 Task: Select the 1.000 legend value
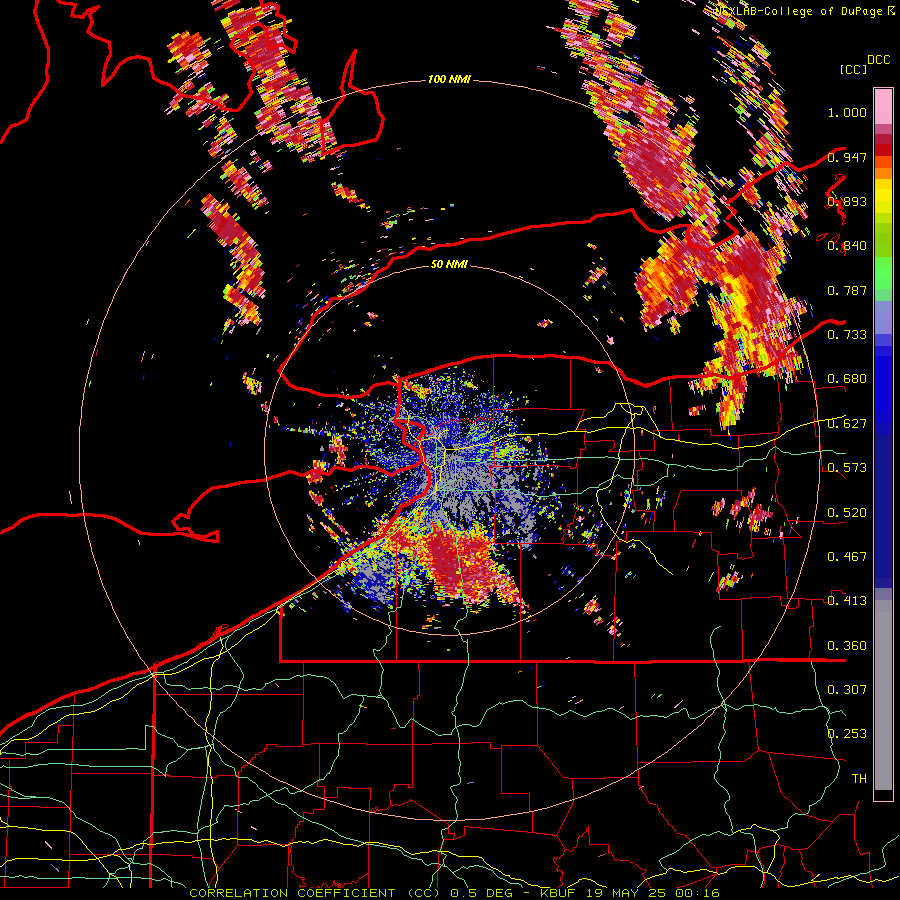pyautogui.click(x=847, y=112)
